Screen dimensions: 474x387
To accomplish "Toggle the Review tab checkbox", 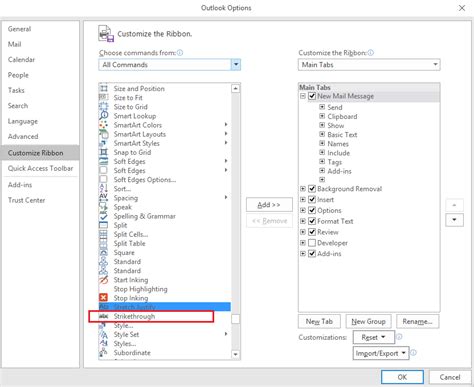I will tap(312, 232).
